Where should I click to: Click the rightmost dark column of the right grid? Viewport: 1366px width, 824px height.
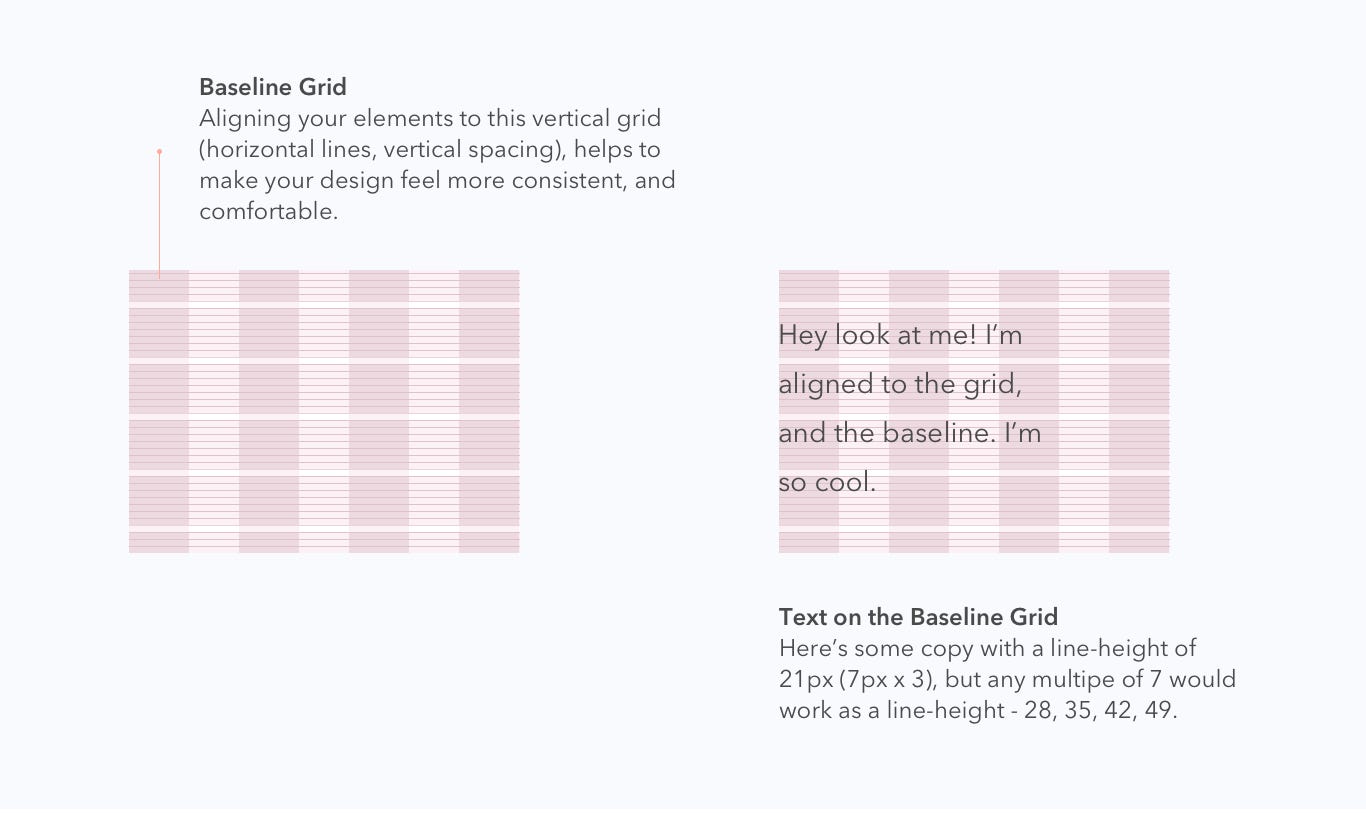tap(1139, 411)
